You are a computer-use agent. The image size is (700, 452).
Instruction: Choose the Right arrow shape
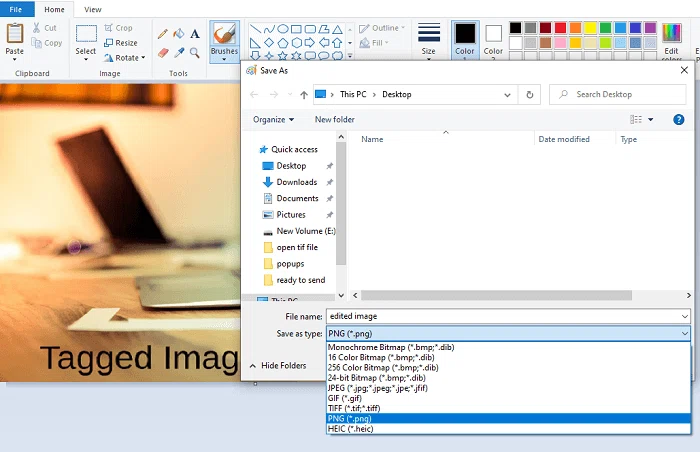click(x=310, y=43)
